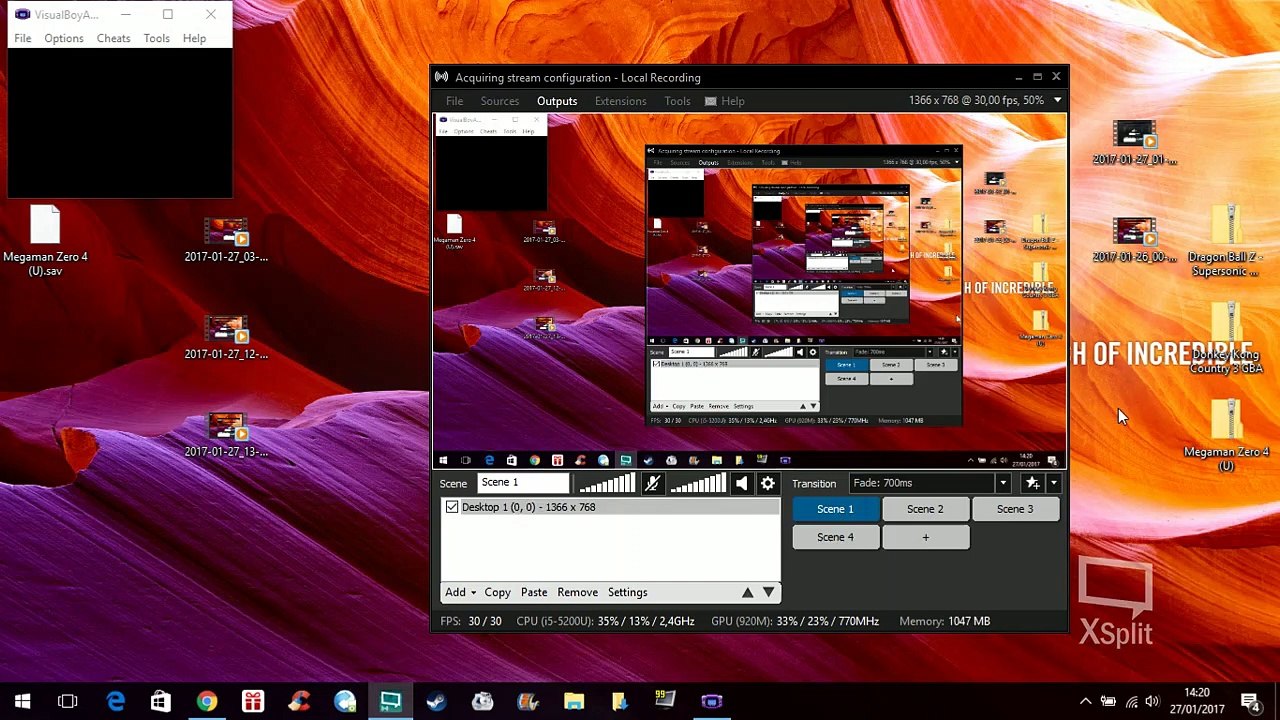Click the add stinger transition star icon
This screenshot has height=720, width=1280.
coord(1032,484)
